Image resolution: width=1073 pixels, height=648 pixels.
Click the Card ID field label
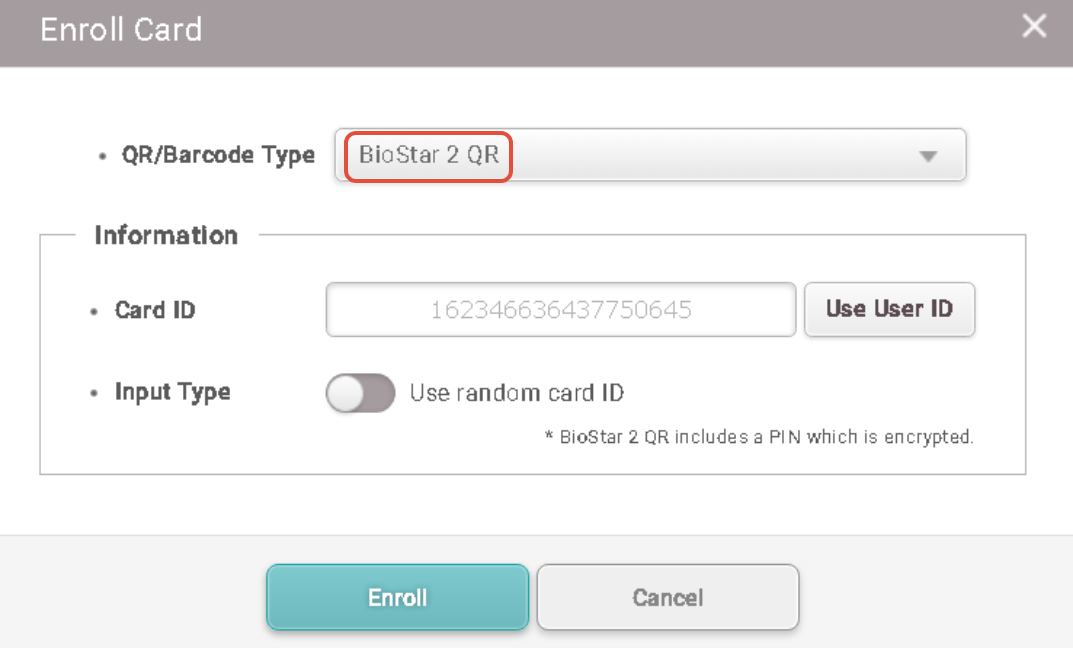[155, 310]
